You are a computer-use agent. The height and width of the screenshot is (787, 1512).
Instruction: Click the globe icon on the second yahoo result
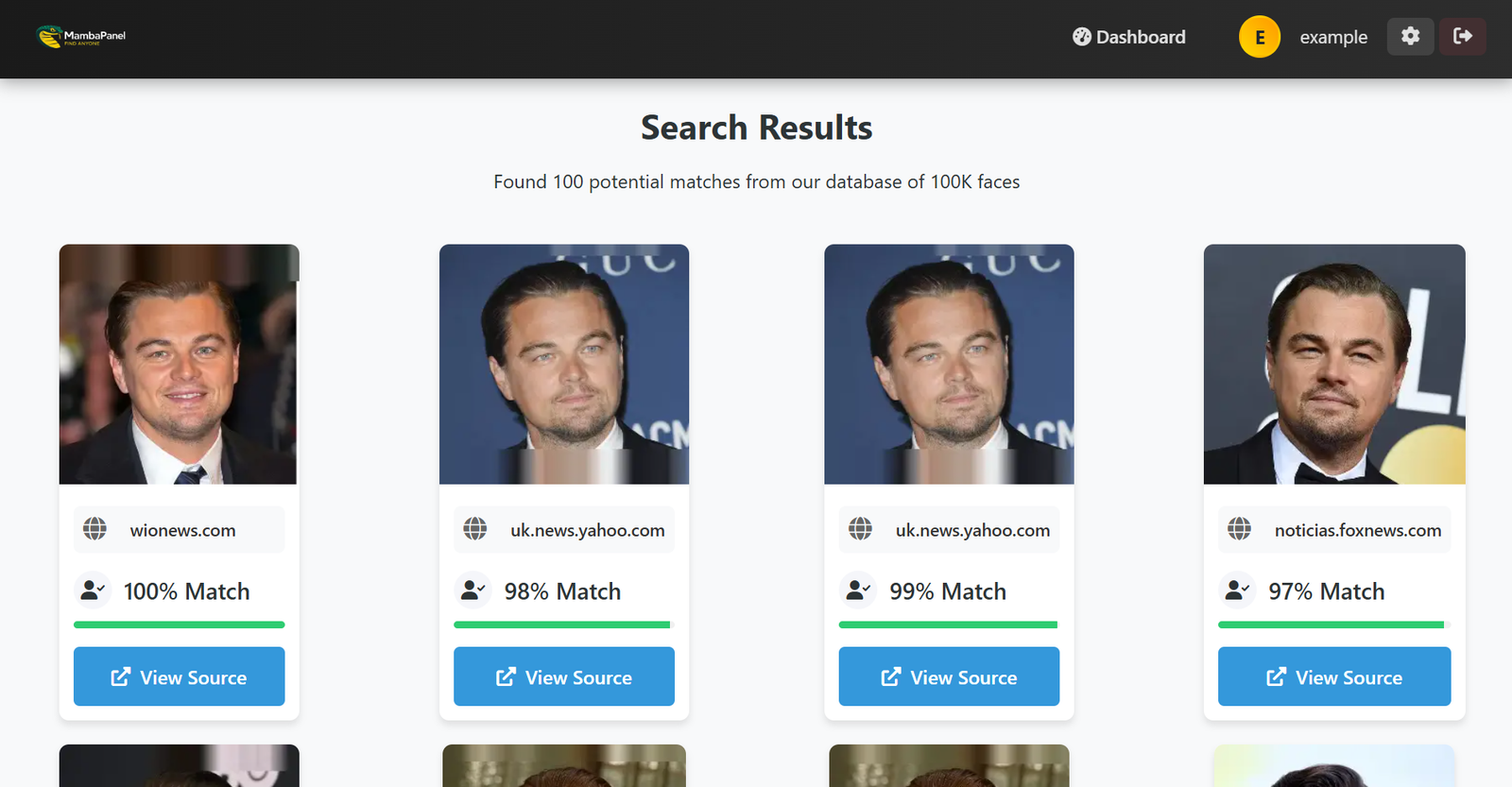point(860,529)
